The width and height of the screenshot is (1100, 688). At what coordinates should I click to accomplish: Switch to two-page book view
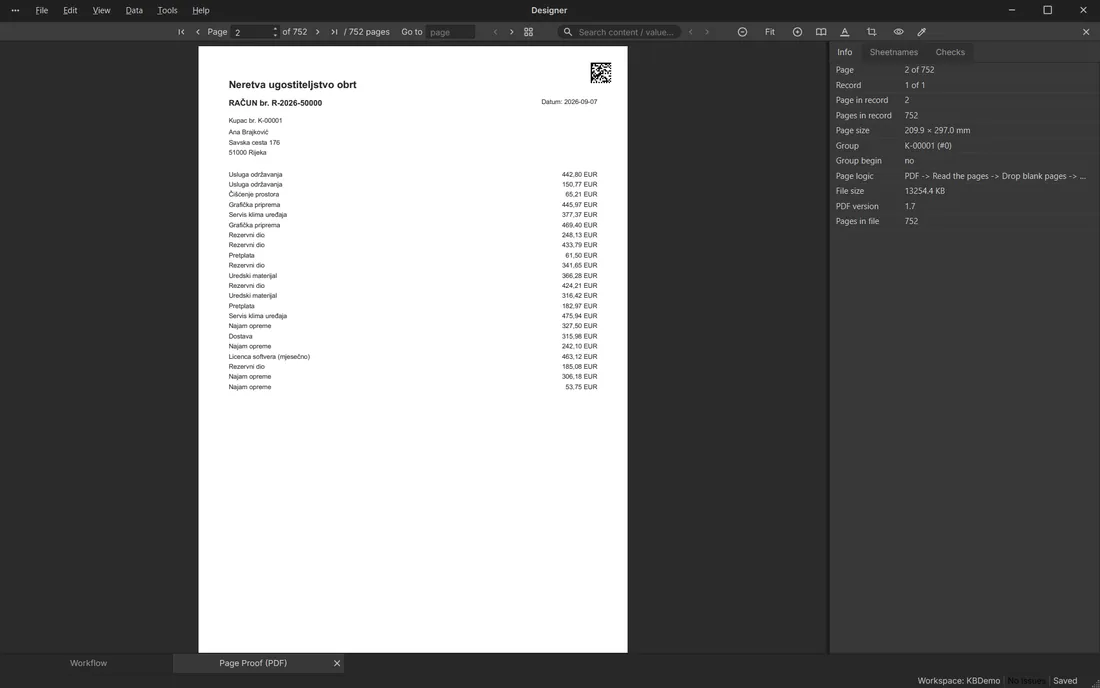pos(821,32)
